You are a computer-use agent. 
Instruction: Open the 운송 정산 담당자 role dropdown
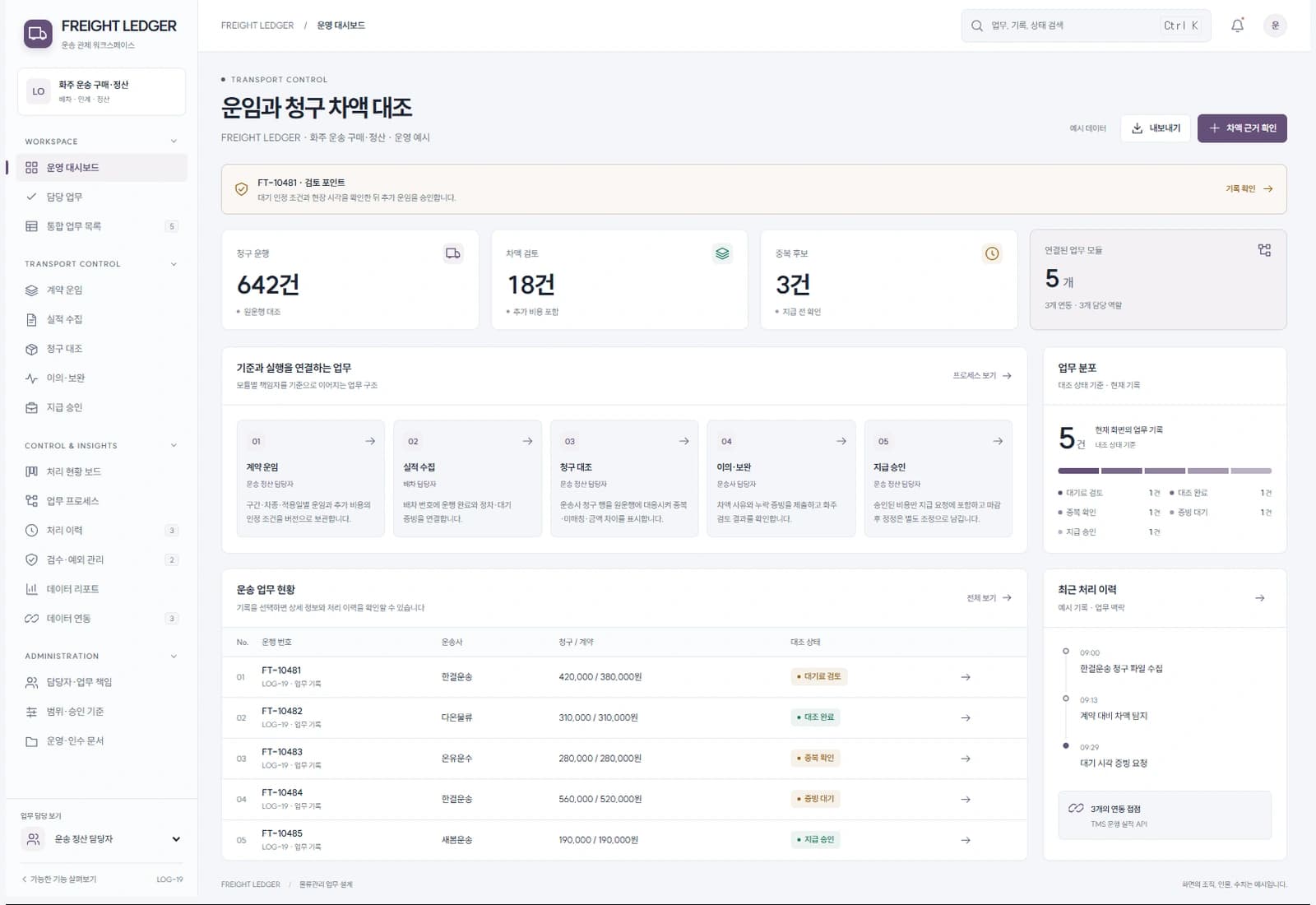click(x=101, y=839)
